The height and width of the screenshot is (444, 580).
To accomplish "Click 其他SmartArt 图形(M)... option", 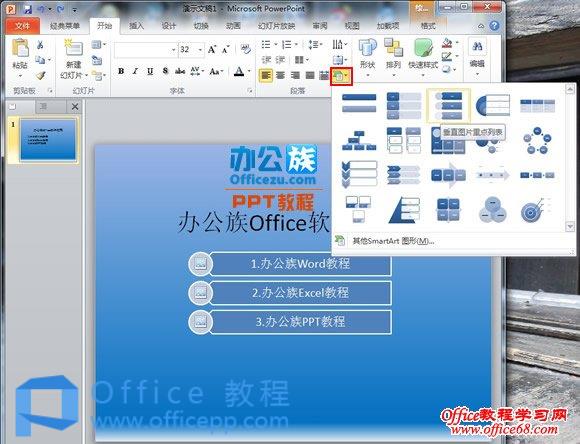I will (x=393, y=241).
